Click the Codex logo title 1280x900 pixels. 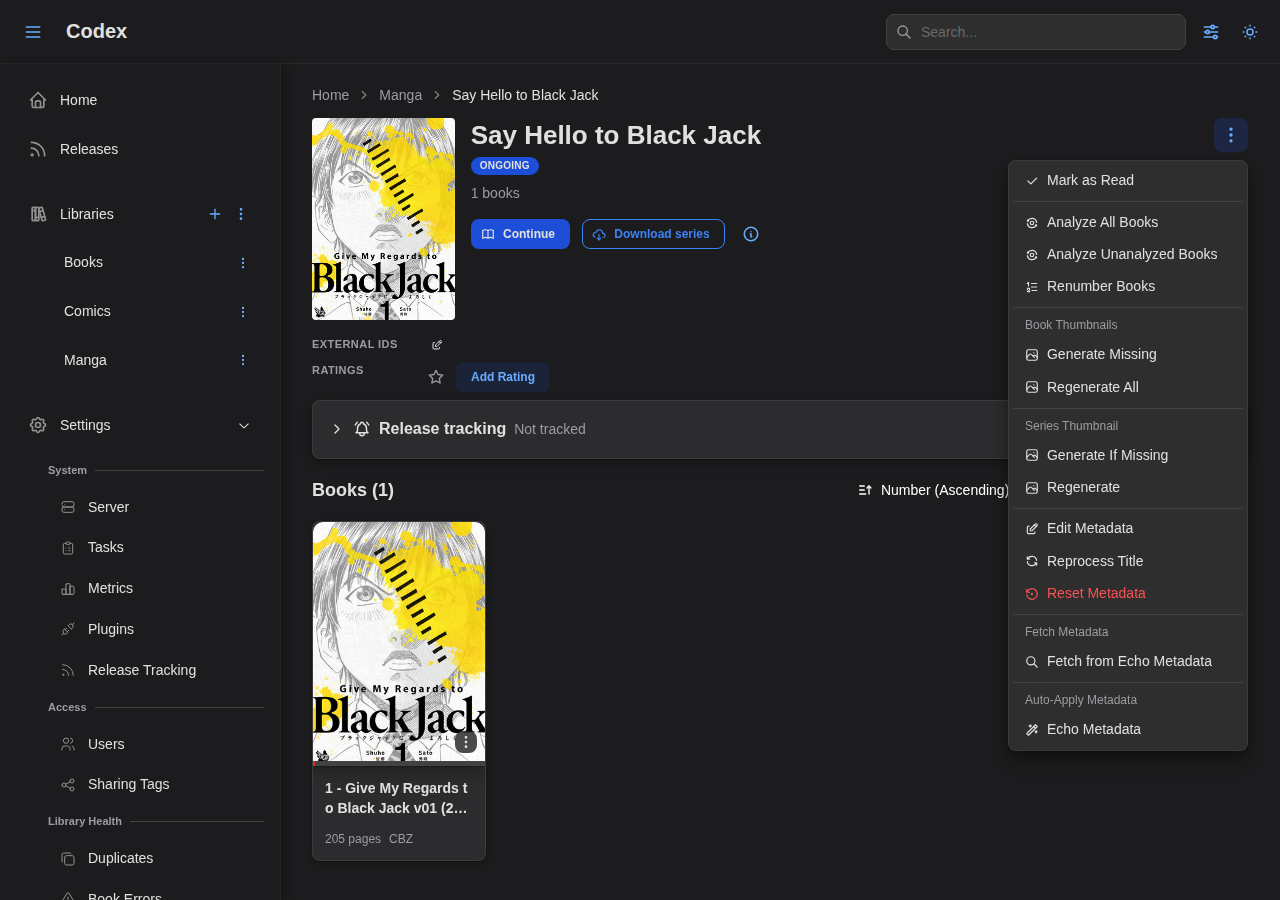click(96, 31)
